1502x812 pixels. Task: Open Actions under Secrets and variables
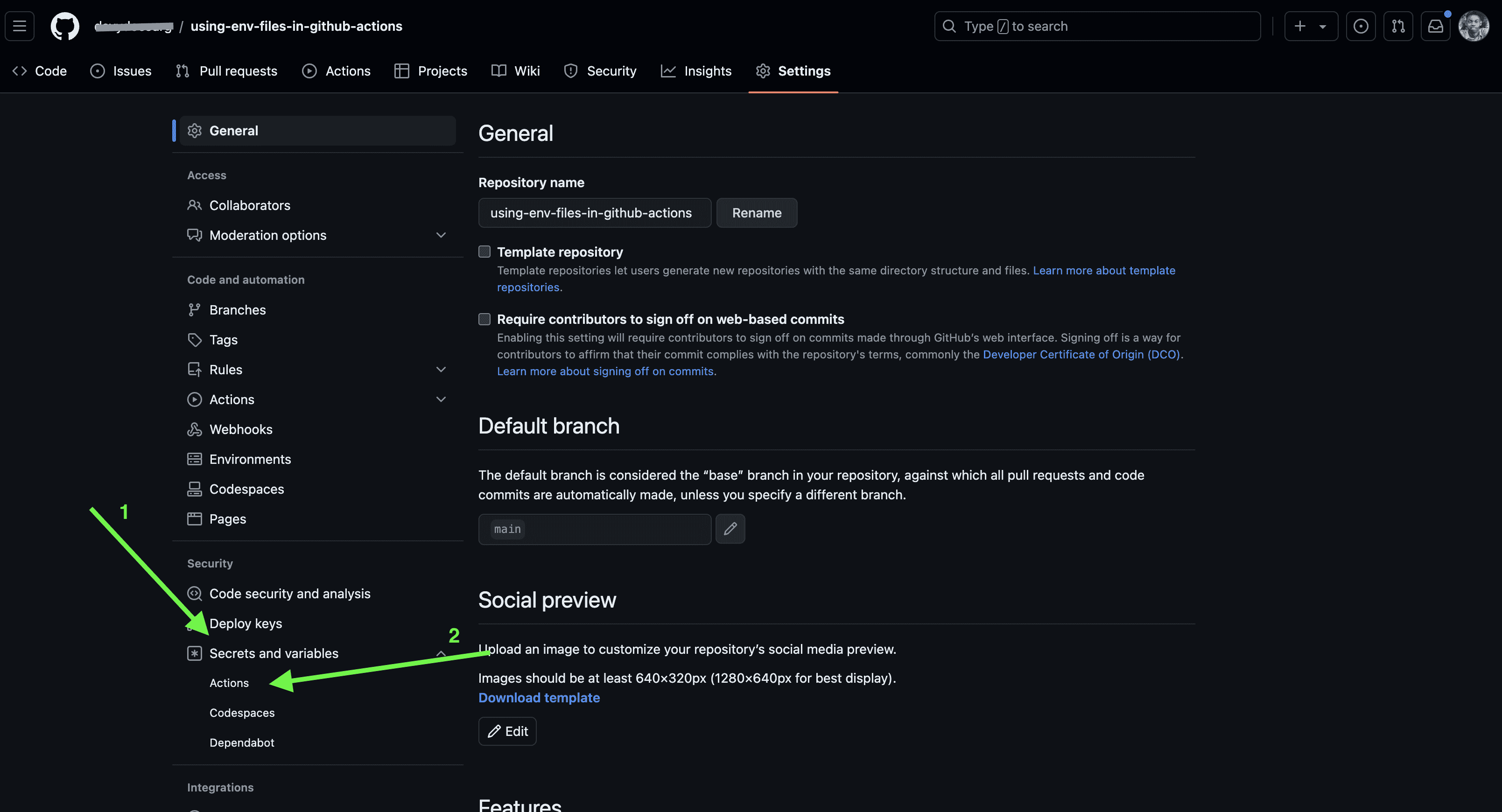(229, 683)
